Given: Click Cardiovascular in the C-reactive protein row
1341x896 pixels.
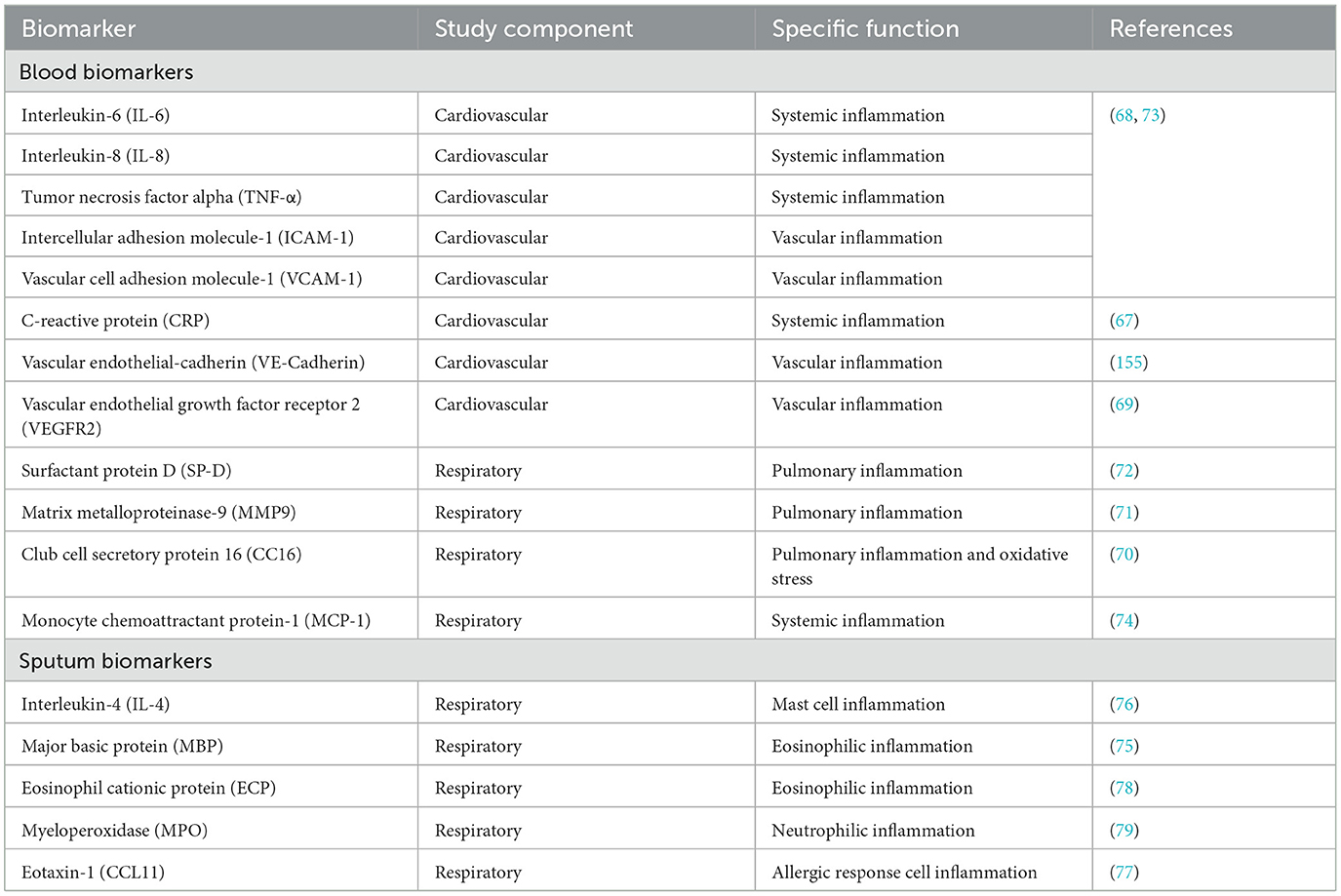Looking at the screenshot, I should pos(492,321).
